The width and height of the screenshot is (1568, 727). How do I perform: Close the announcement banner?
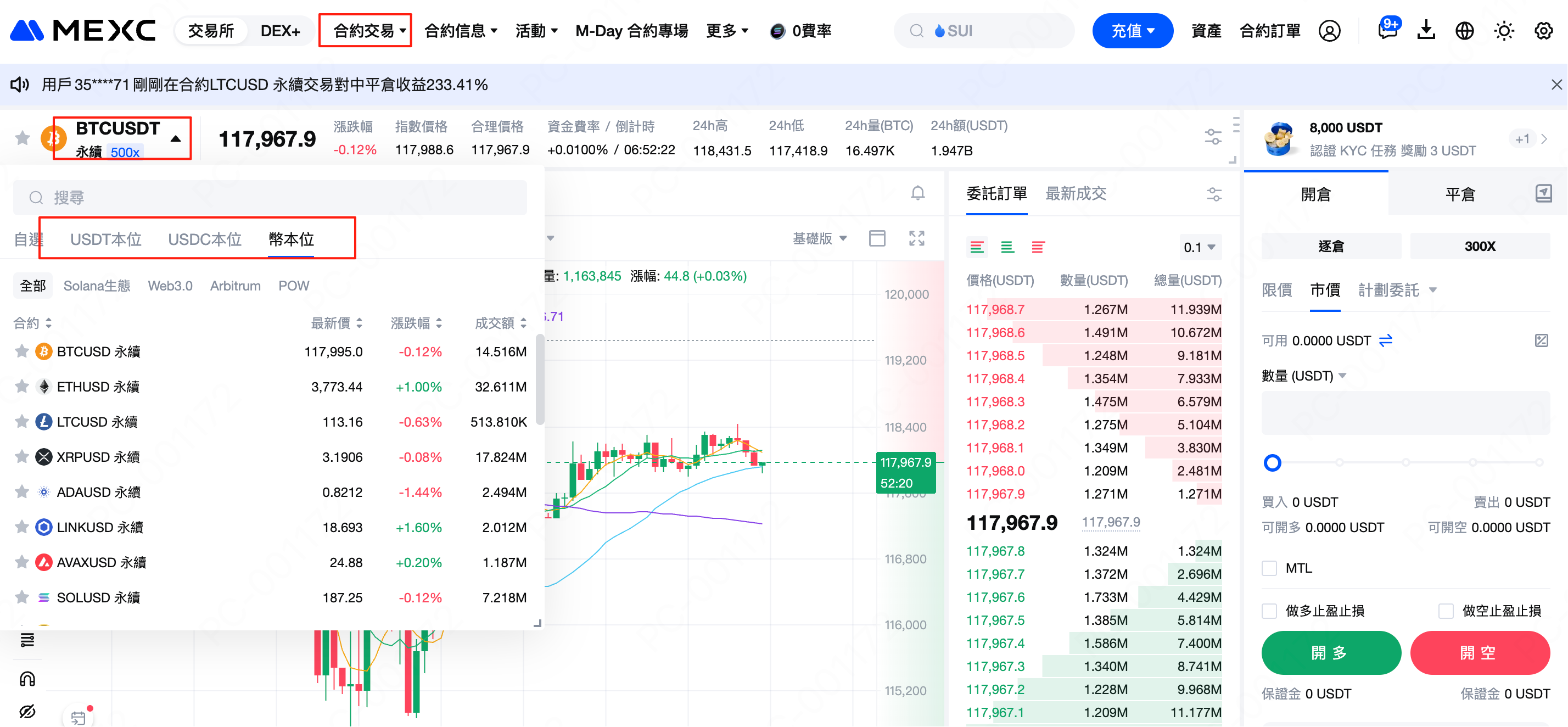[1556, 85]
